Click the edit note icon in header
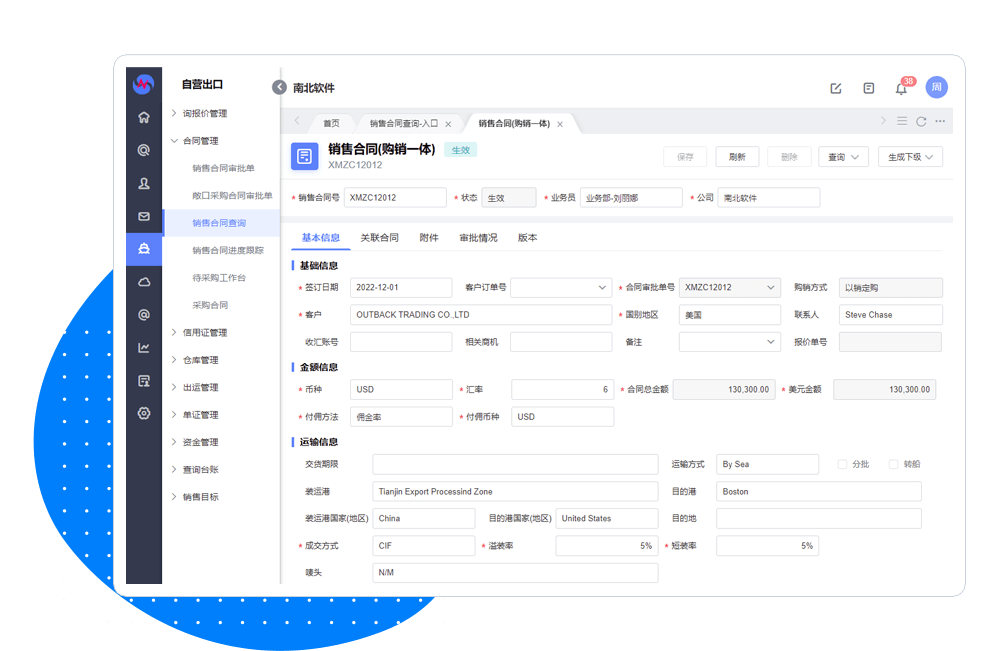 point(836,88)
